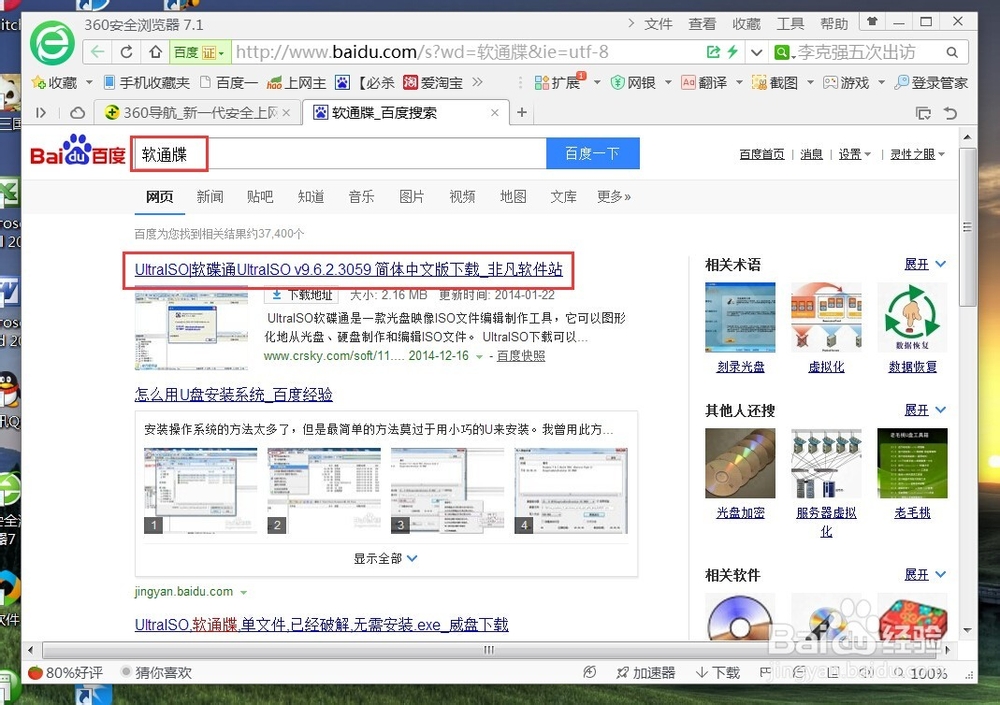Expand the 截图 dropdown arrow

[810, 82]
